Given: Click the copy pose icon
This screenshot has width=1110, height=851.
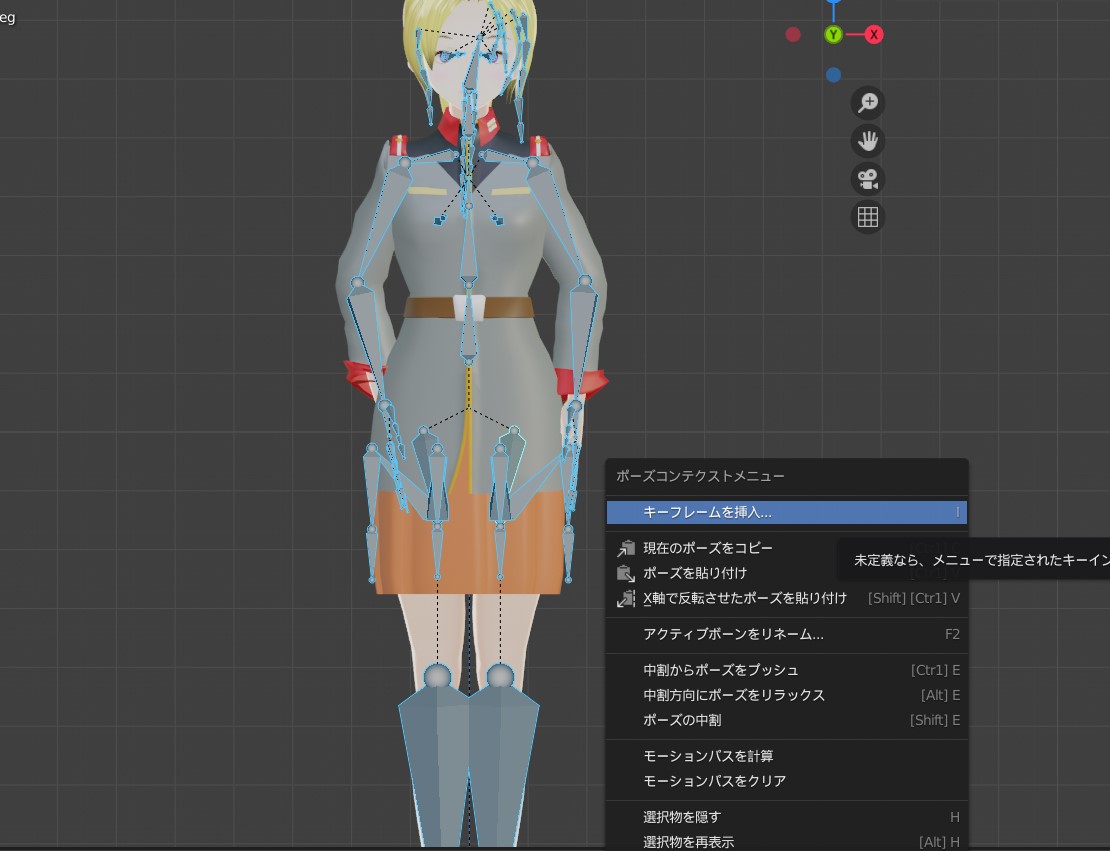Looking at the screenshot, I should 626,548.
